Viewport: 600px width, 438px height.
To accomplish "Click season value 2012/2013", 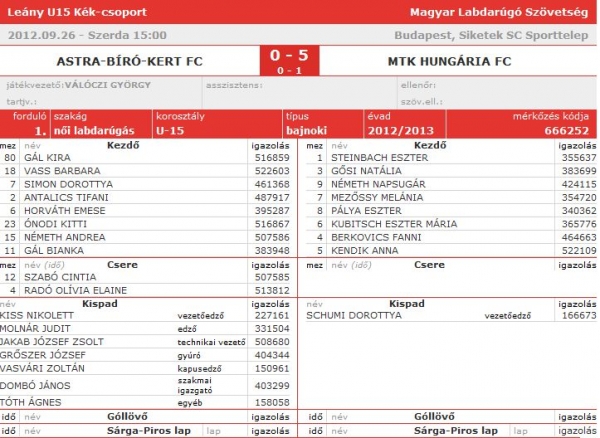I will (401, 131).
